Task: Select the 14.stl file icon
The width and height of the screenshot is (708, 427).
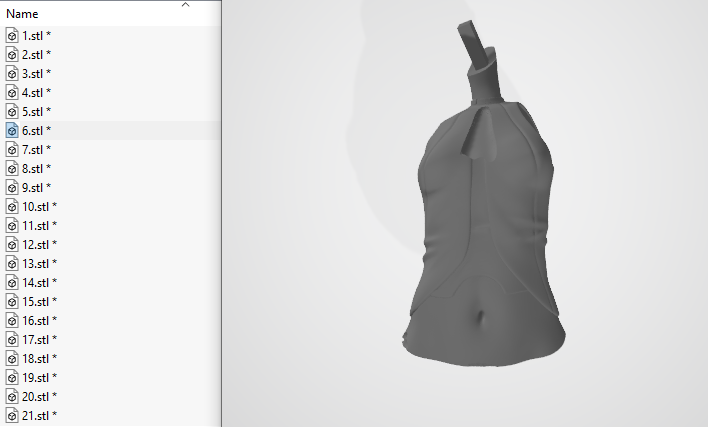Action: pos(12,282)
